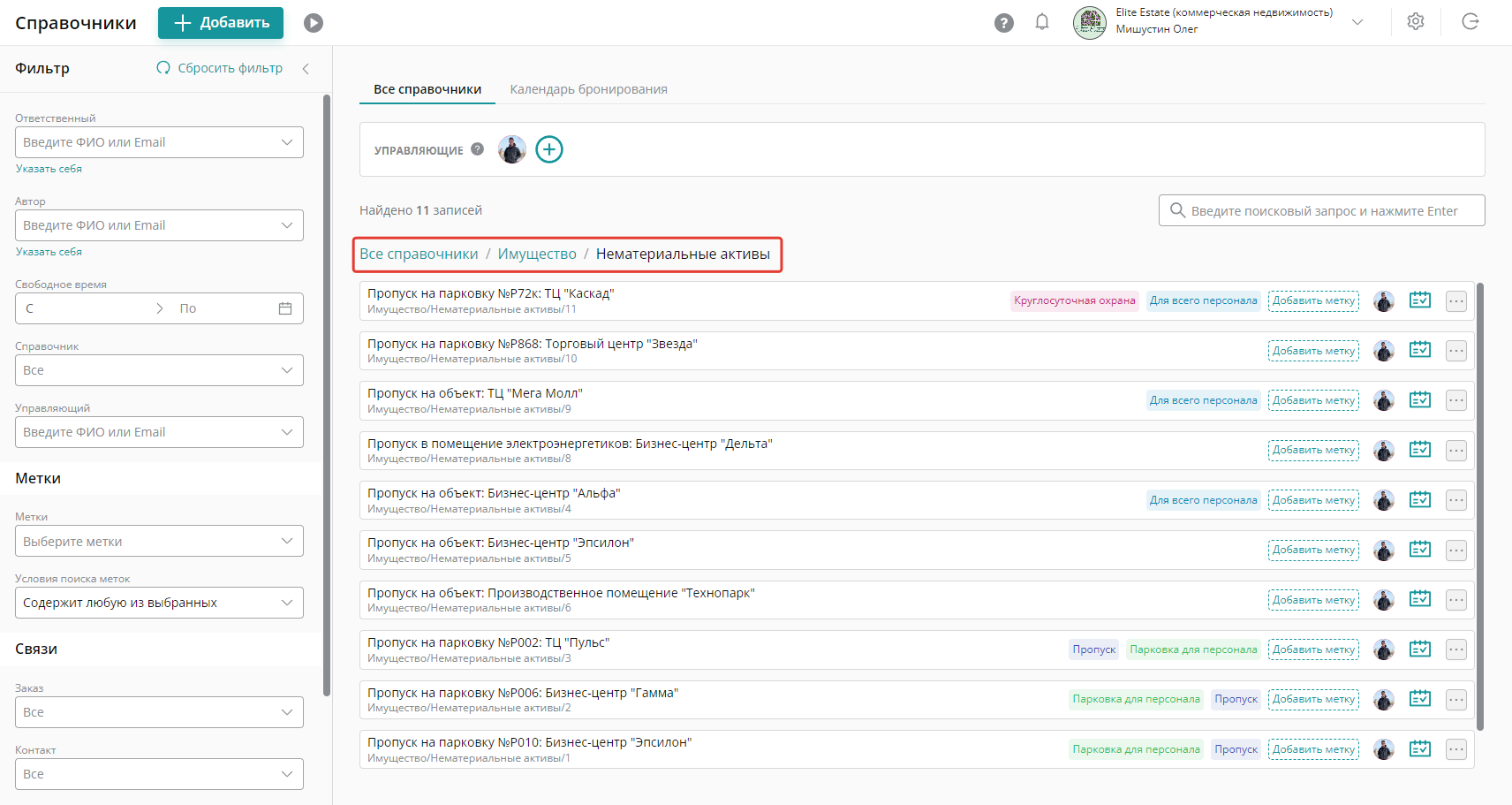Add a manager with the plus circle
The image size is (1512, 805).
[x=549, y=149]
